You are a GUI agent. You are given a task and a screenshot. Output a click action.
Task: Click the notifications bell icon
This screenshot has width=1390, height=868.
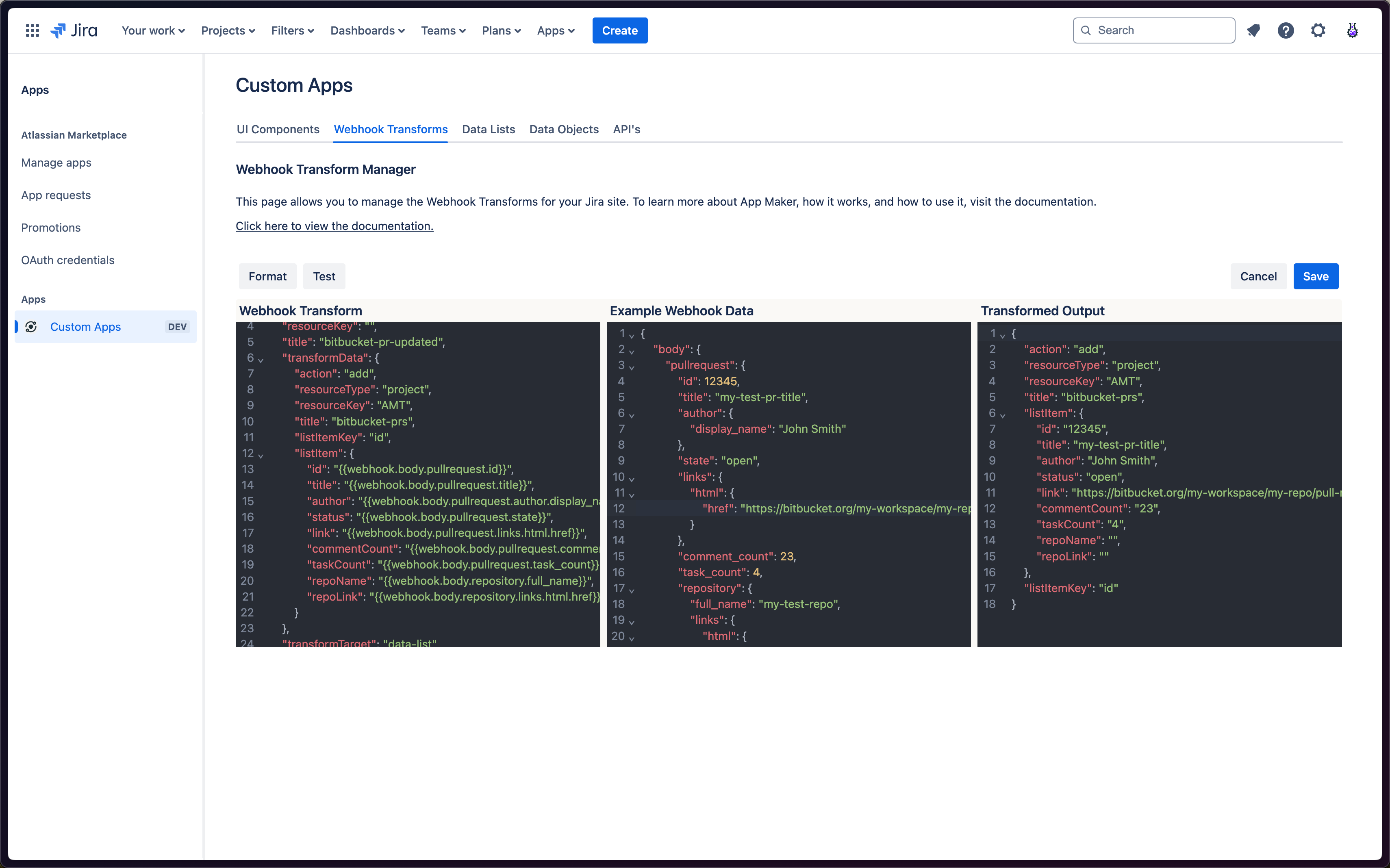tap(1253, 30)
